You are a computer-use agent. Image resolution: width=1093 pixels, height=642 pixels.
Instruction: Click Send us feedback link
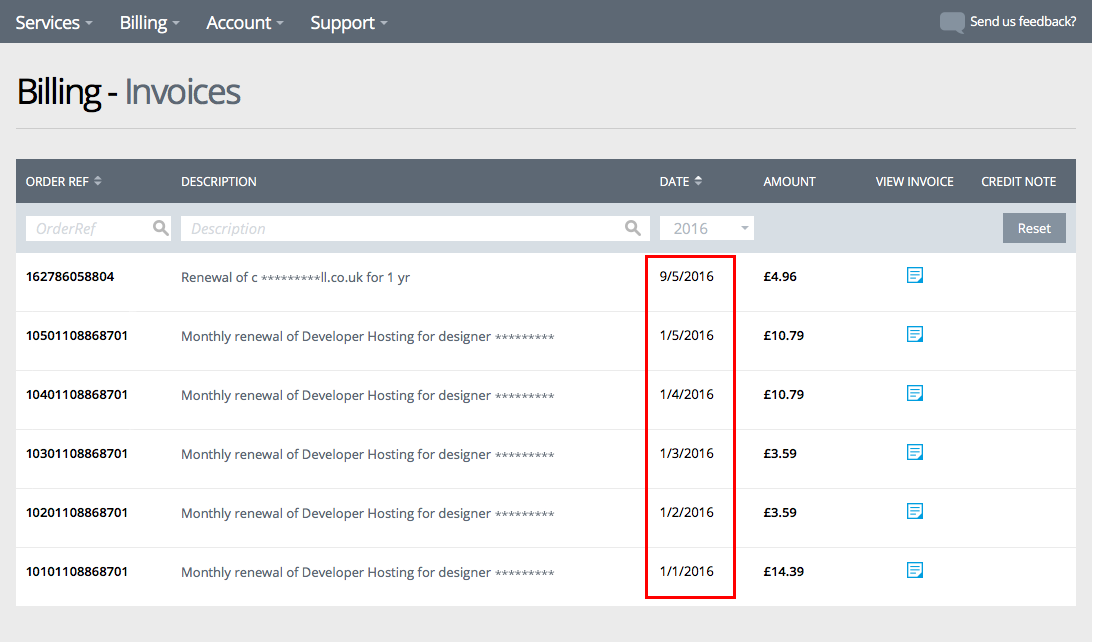(1023, 22)
